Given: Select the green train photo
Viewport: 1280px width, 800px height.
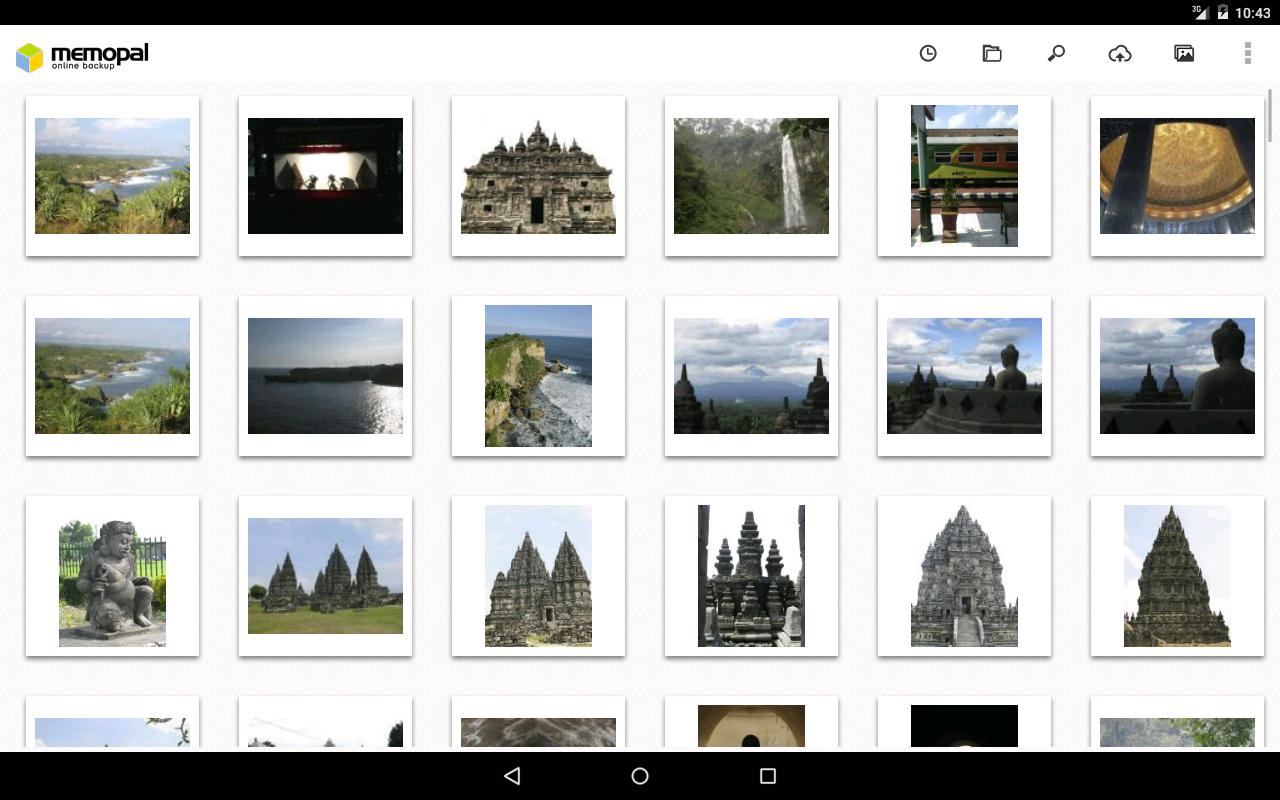Looking at the screenshot, I should click(x=964, y=176).
